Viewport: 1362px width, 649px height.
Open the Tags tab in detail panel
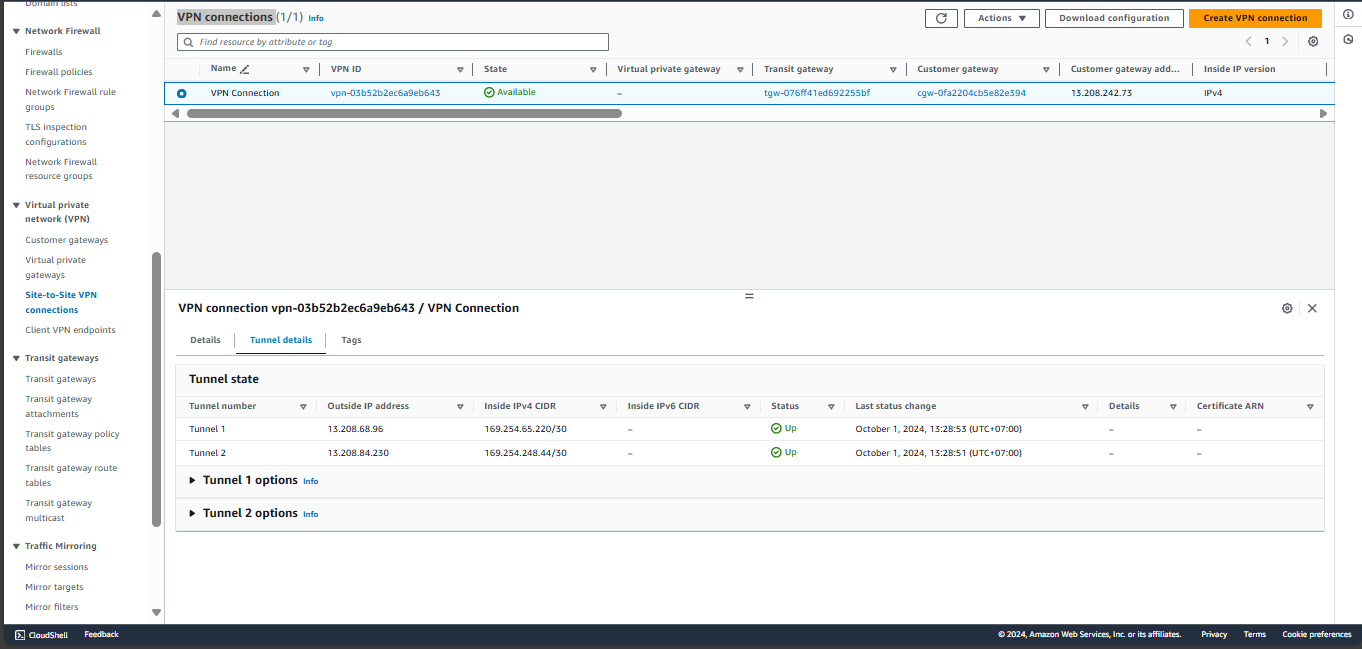click(x=351, y=340)
